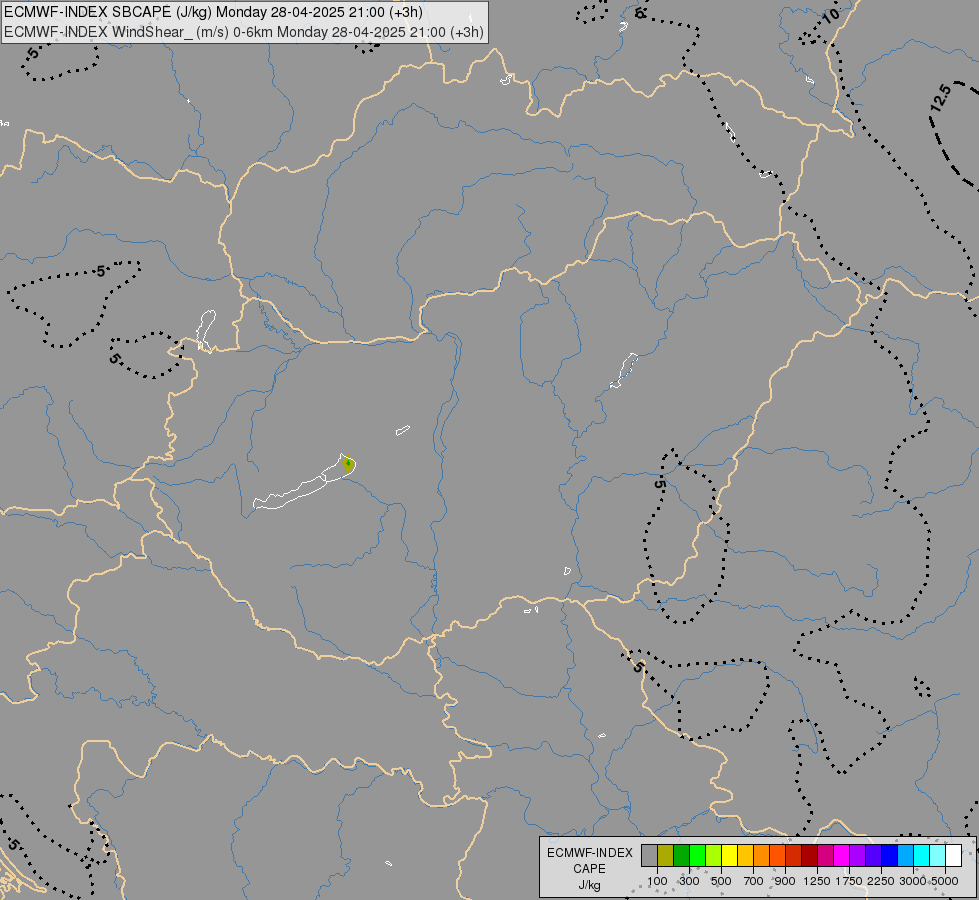
Task: Click the bright cyan legend swatch
Action: point(922,856)
